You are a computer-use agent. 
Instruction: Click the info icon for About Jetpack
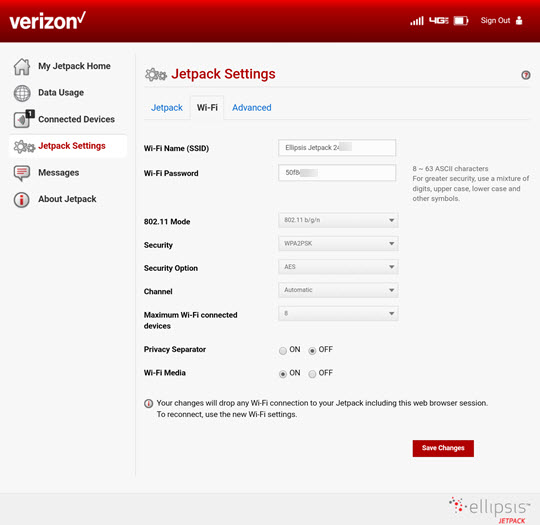click(21, 199)
